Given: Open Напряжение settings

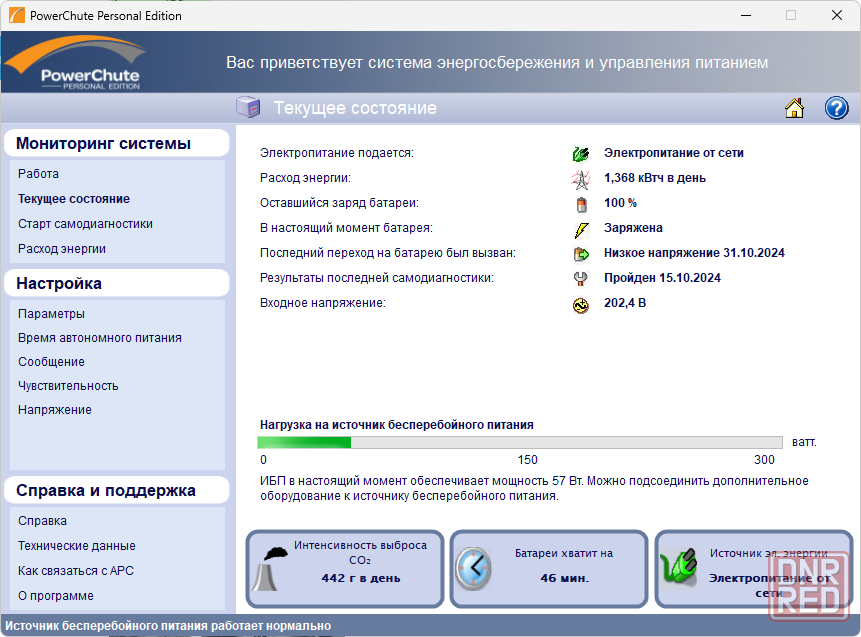Looking at the screenshot, I should (x=54, y=410).
